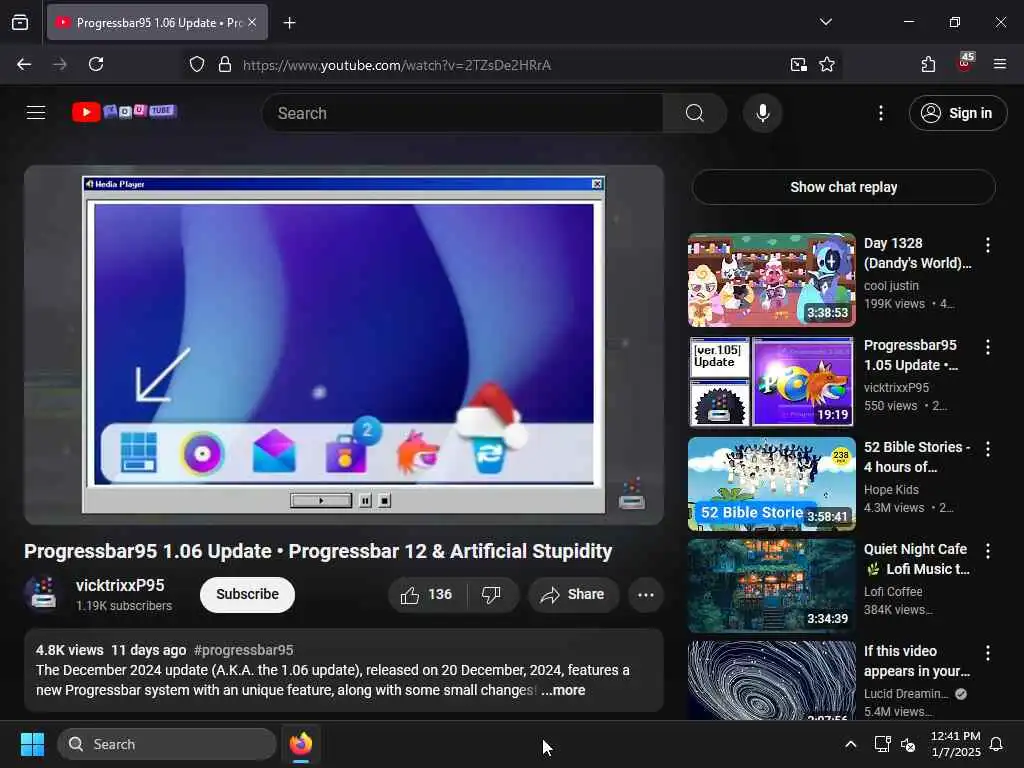The image size is (1024, 768).
Task: Click the video player area
Action: [x=344, y=345]
